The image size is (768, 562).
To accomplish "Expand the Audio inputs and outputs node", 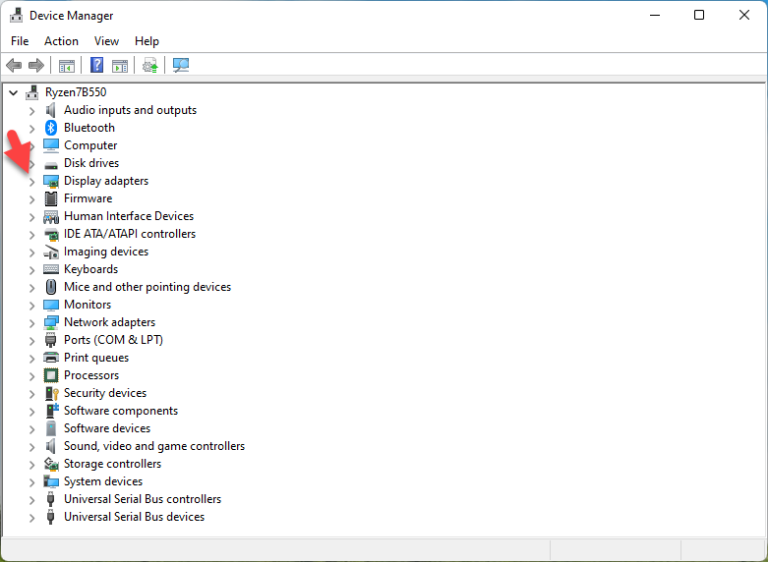I will (32, 111).
